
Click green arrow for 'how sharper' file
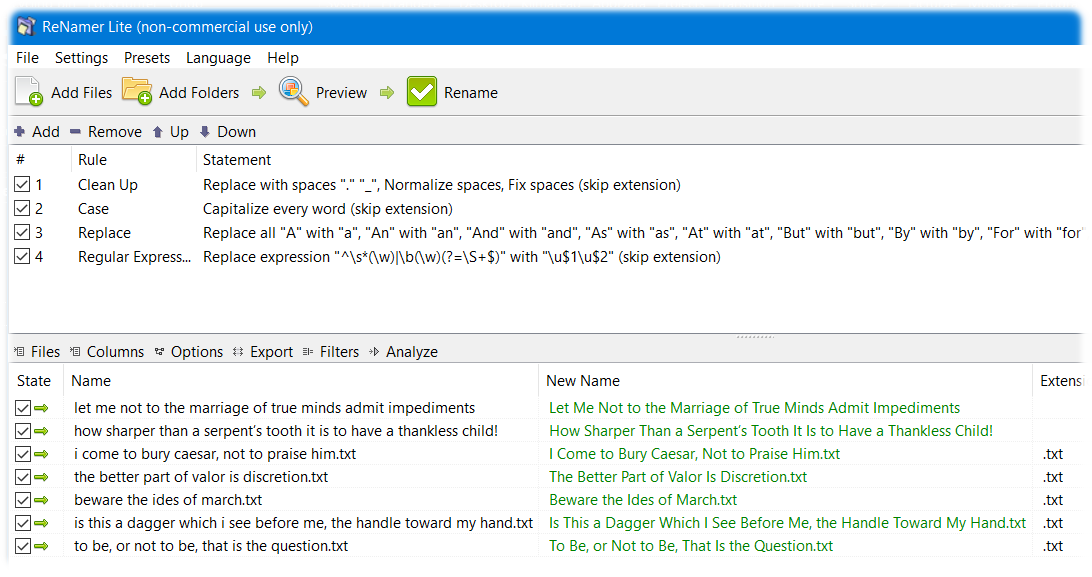coord(42,431)
